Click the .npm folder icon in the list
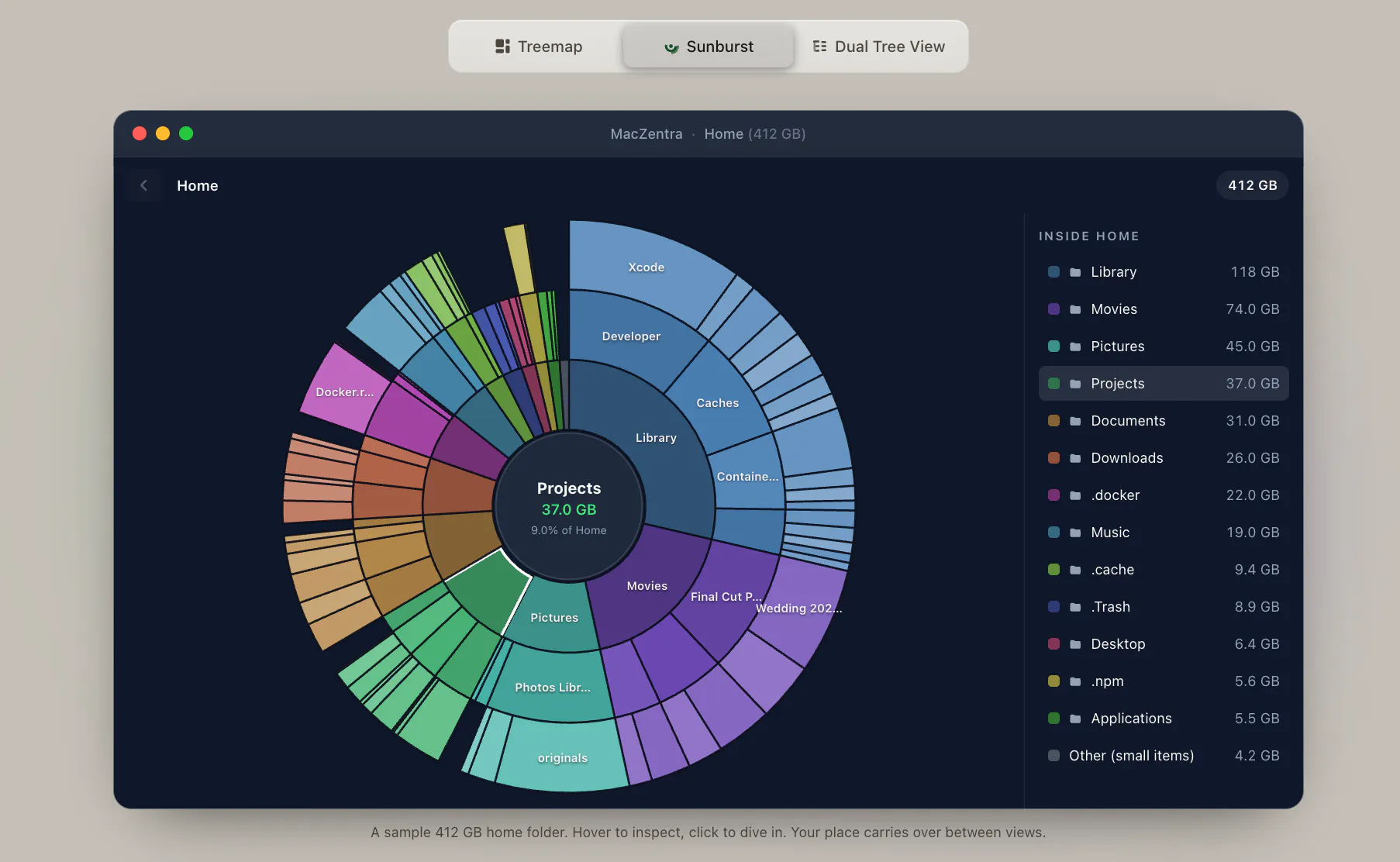Screen dimensions: 1400x862 point(1075,681)
